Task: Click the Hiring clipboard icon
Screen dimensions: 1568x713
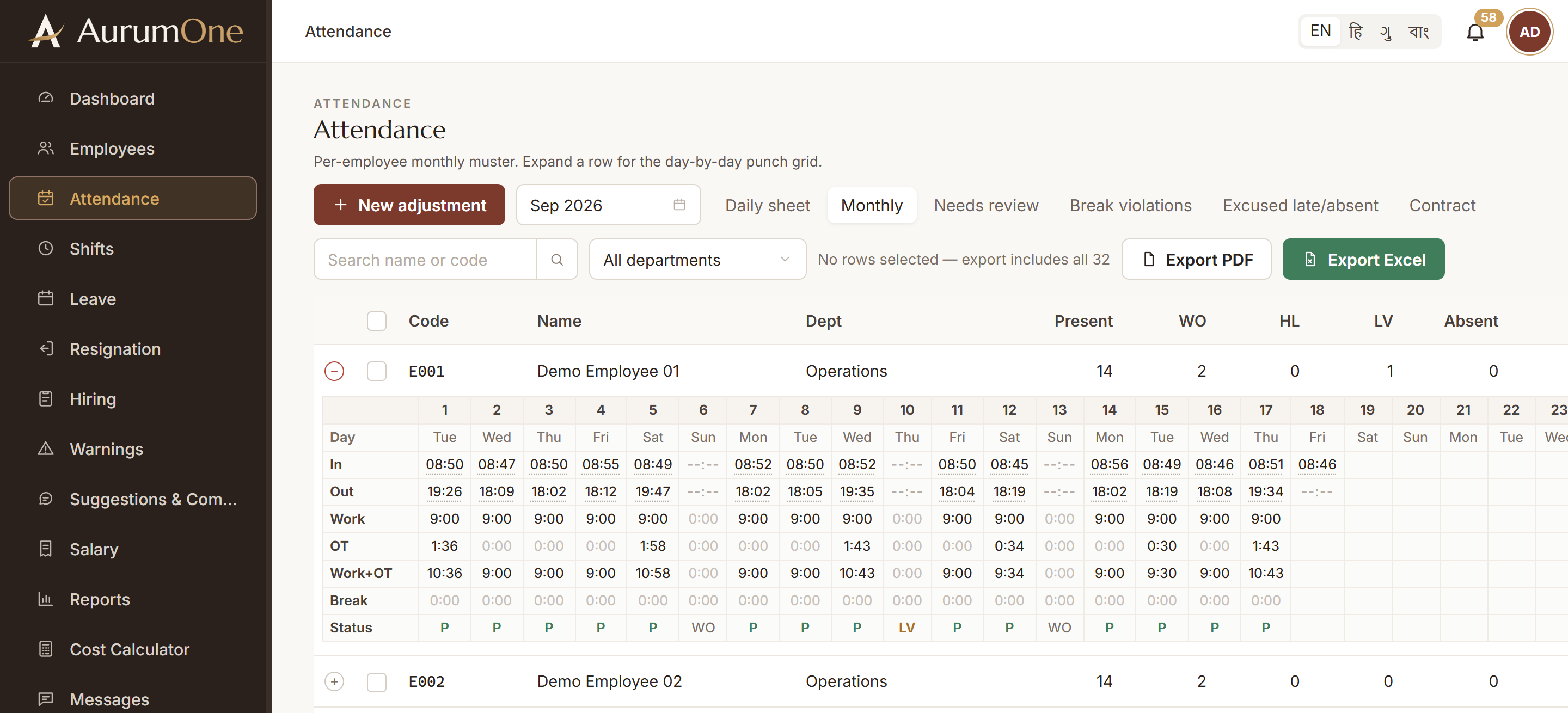Action: click(x=46, y=398)
